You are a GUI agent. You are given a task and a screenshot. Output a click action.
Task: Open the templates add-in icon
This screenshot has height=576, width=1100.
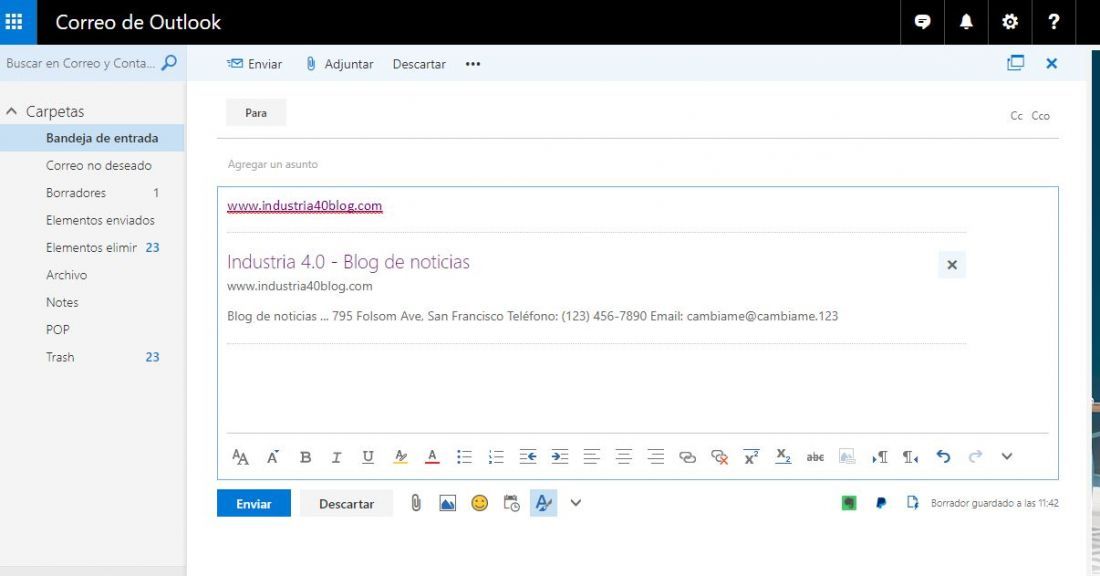pos(912,503)
